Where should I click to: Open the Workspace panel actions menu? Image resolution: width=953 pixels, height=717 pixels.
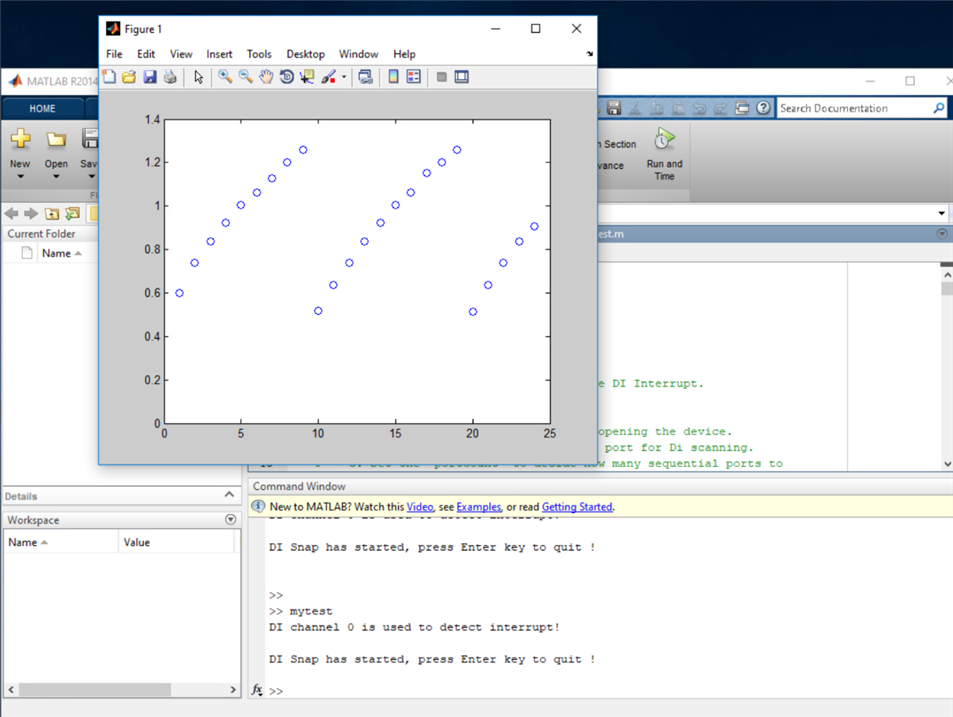230,520
